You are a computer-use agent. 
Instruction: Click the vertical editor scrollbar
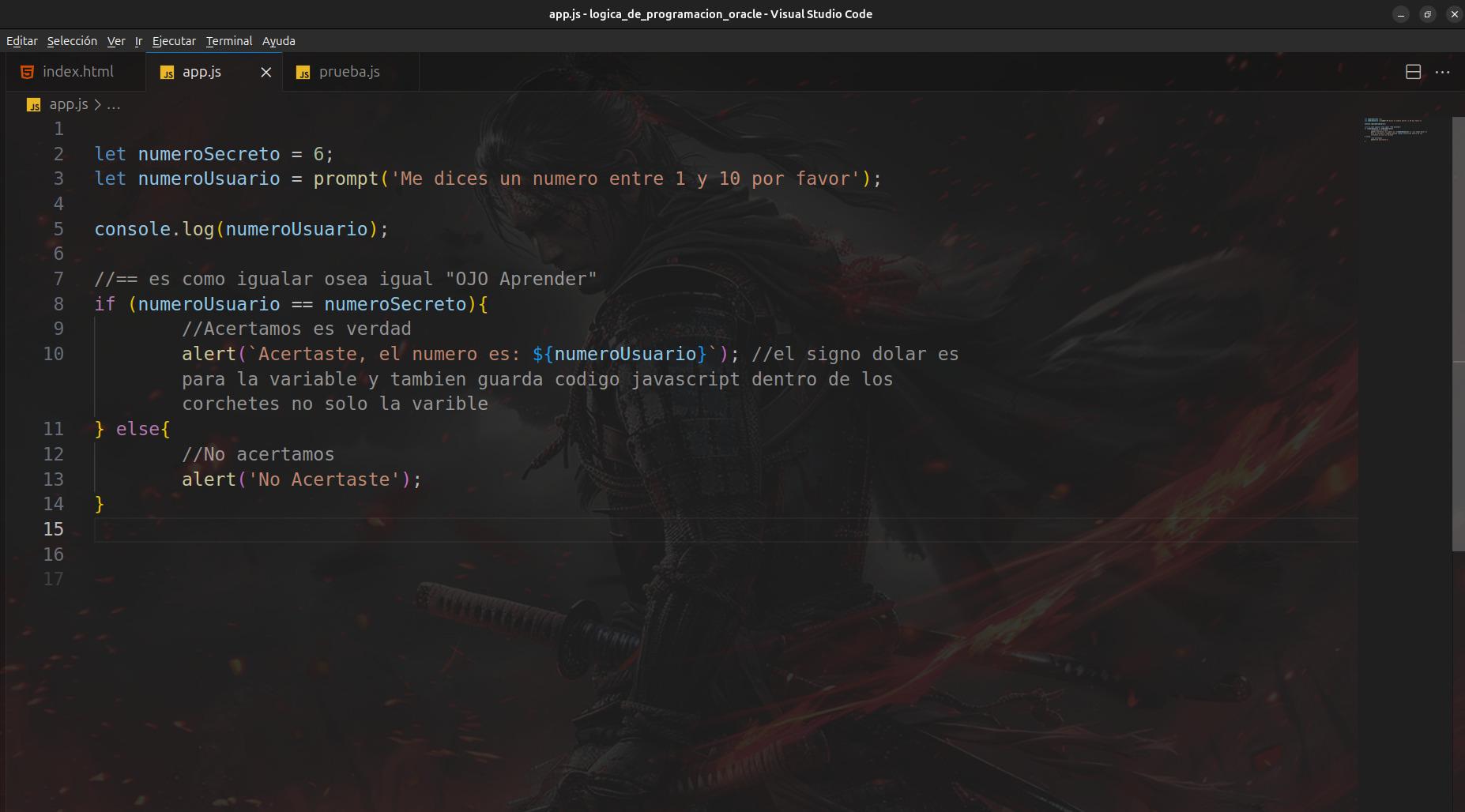[1459, 333]
